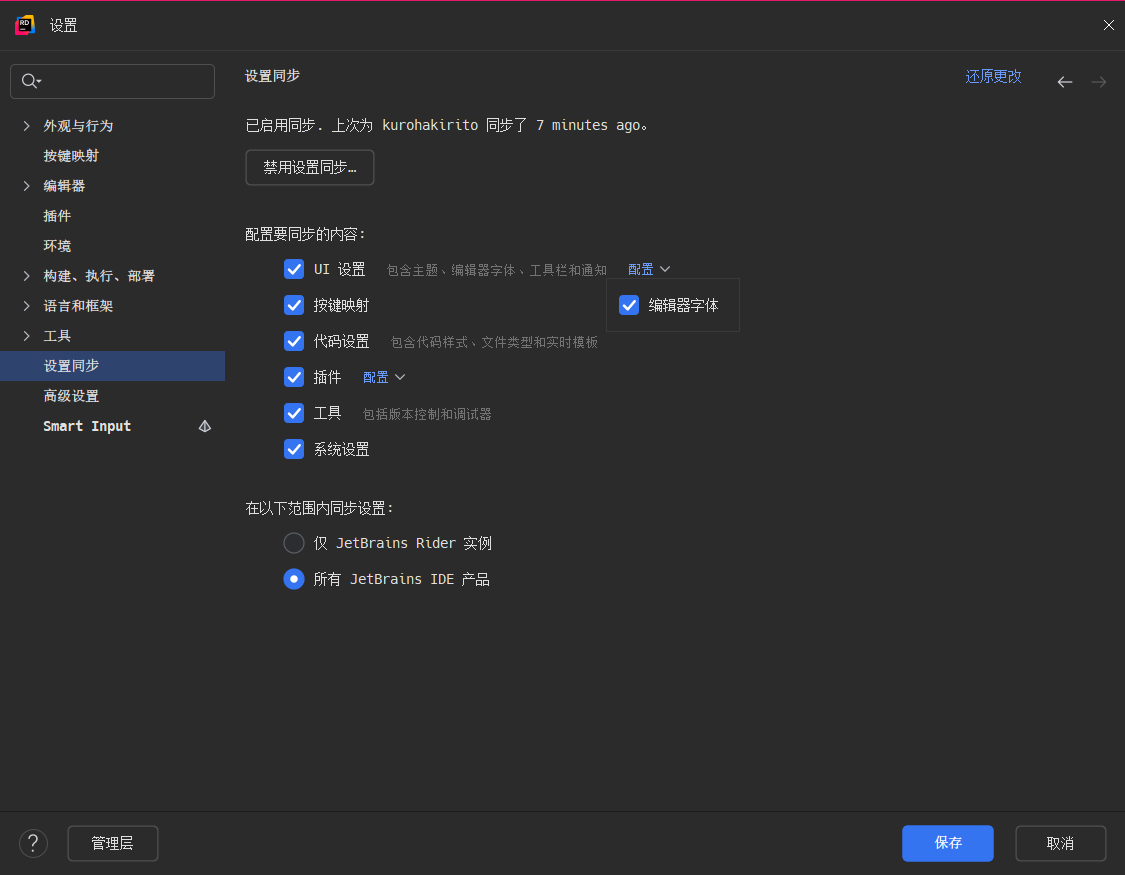Select 高级设置 in the sidebar
The height and width of the screenshot is (875, 1125).
click(x=70, y=395)
